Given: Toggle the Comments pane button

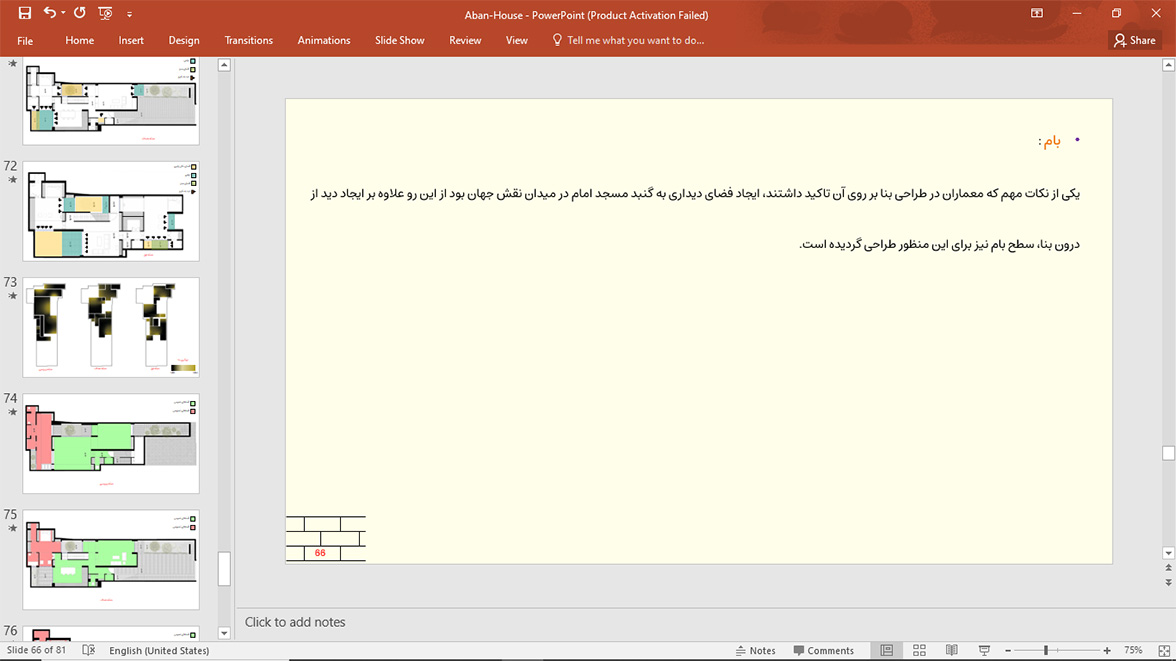Looking at the screenshot, I should click(x=824, y=650).
